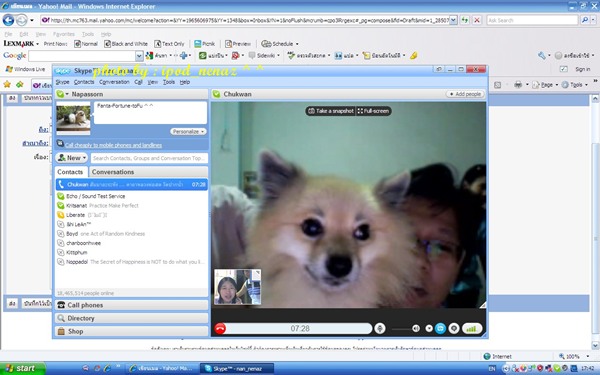Open the Personalize dropdown
This screenshot has height=375, width=600.
[188, 131]
